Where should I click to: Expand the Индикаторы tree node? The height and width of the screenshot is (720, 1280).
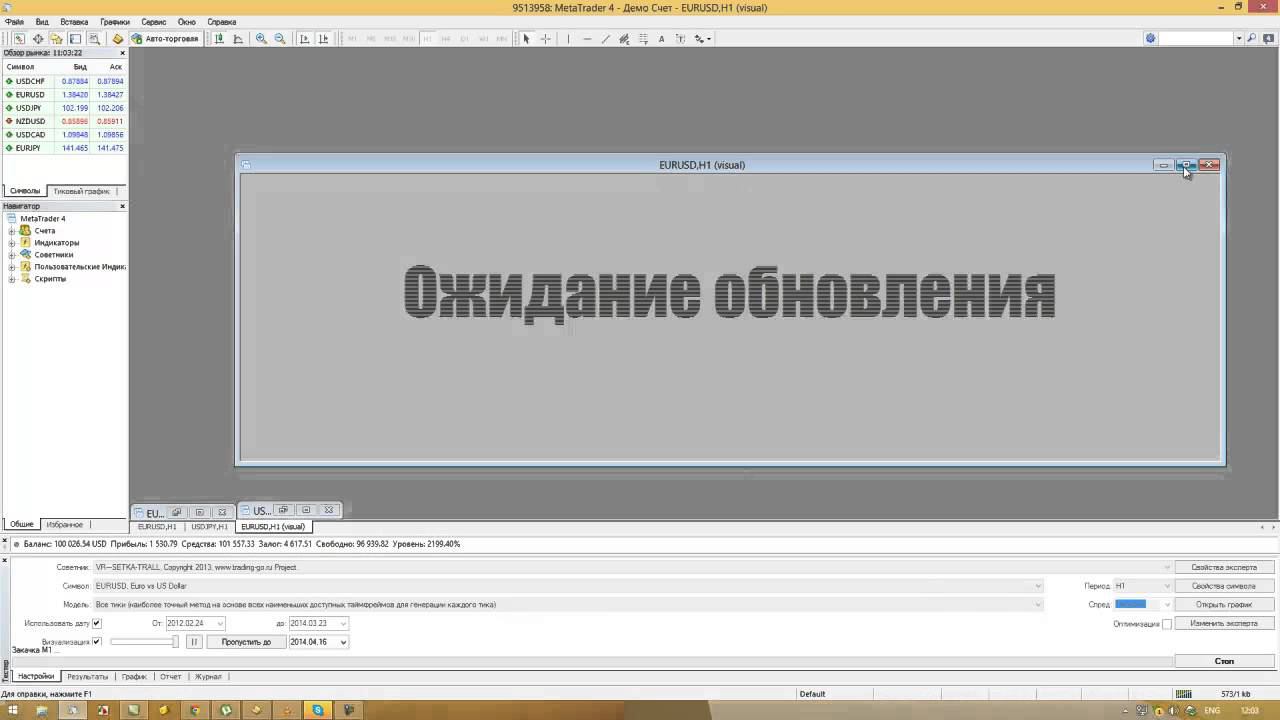click(12, 243)
